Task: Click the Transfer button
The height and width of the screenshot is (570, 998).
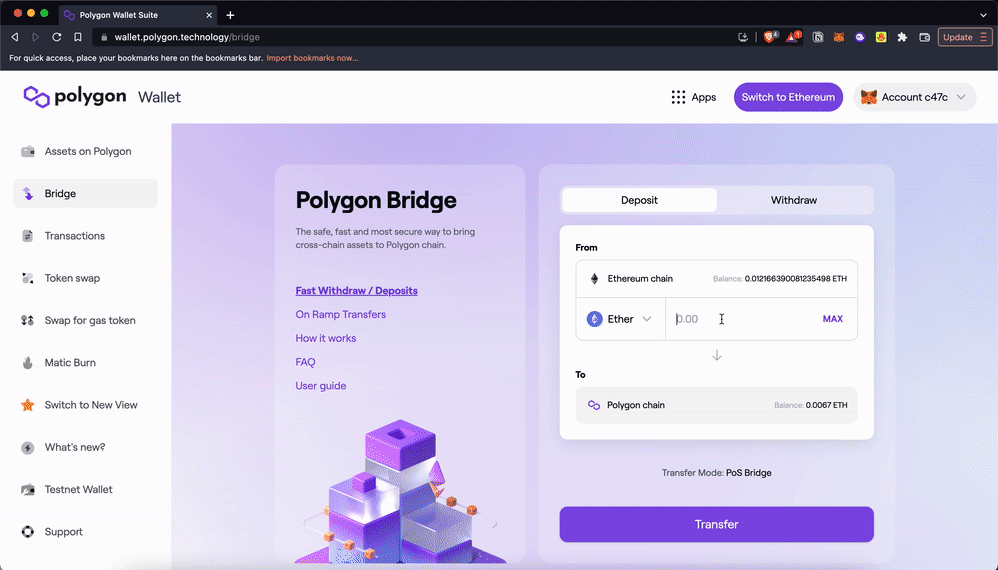Action: click(717, 524)
